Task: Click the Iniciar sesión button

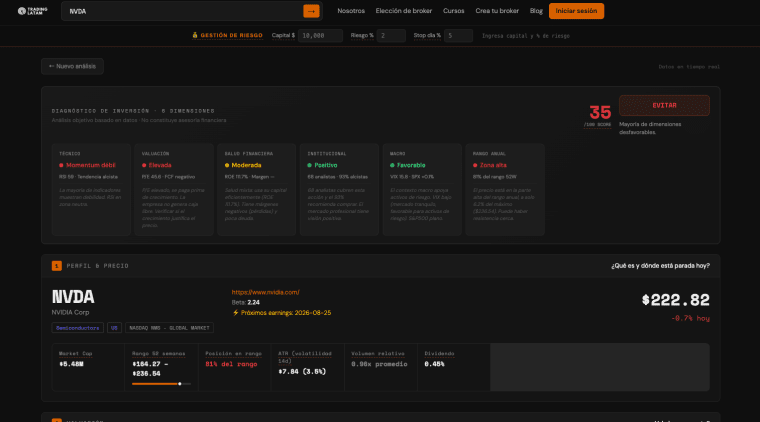Action: coord(576,11)
